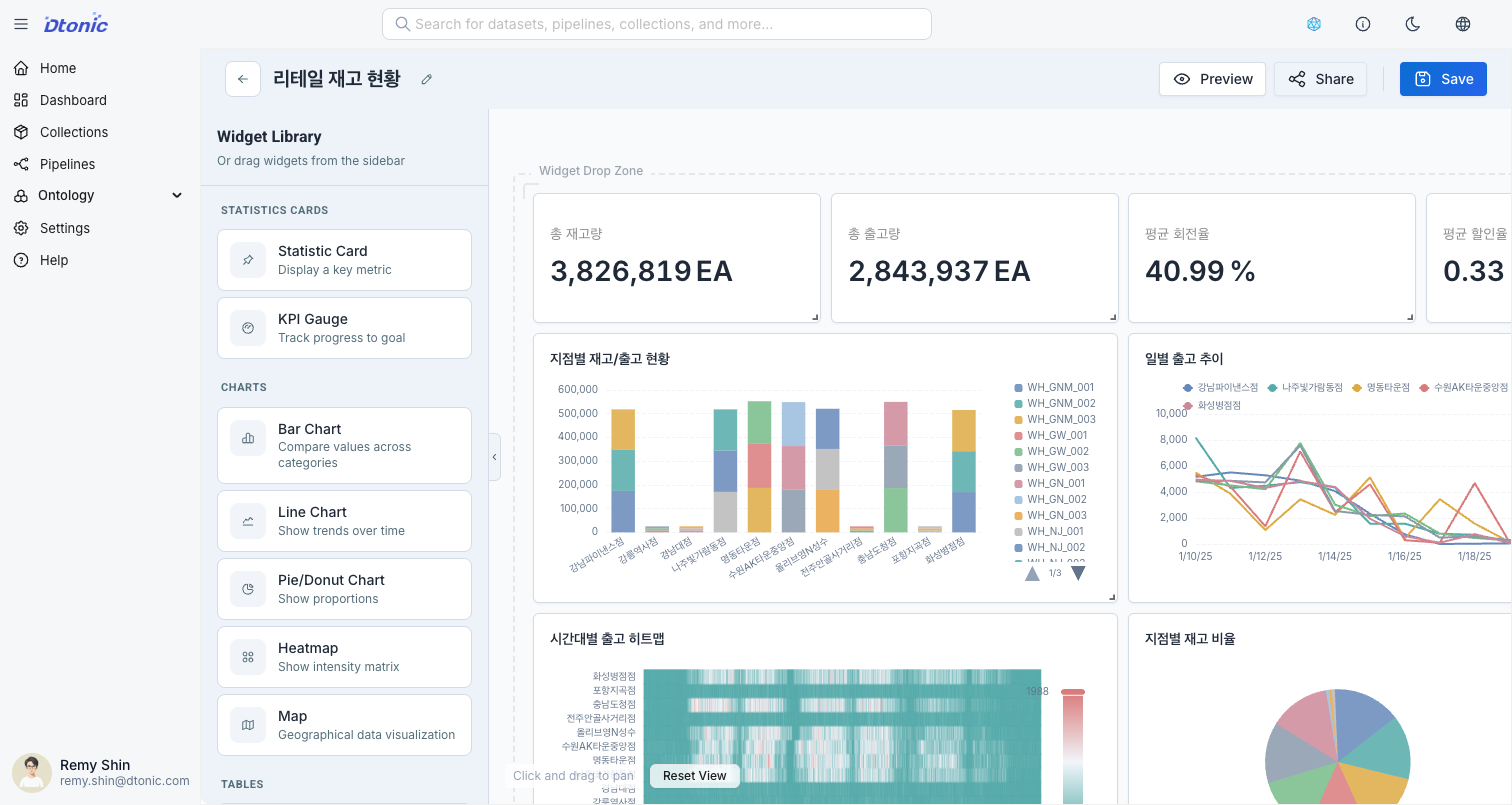Toggle 나주빛가람동점 line legend
Image resolution: width=1512 pixels, height=805 pixels.
pos(1304,387)
